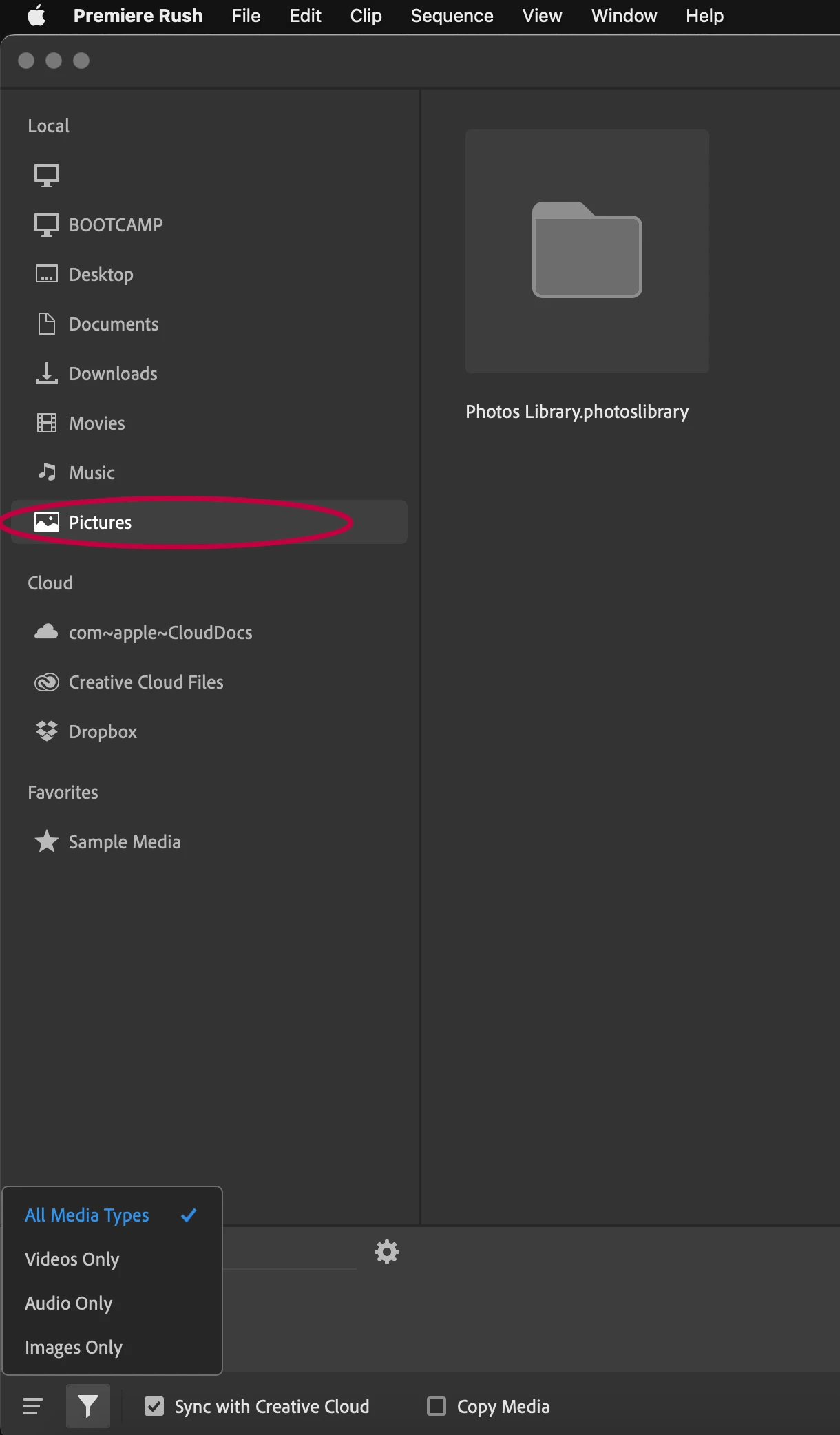Toggle the media type filter funnel
The width and height of the screenshot is (840, 1435).
pyautogui.click(x=88, y=1406)
